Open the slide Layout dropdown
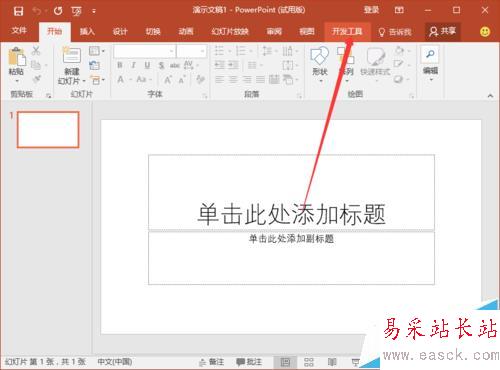 [97, 51]
